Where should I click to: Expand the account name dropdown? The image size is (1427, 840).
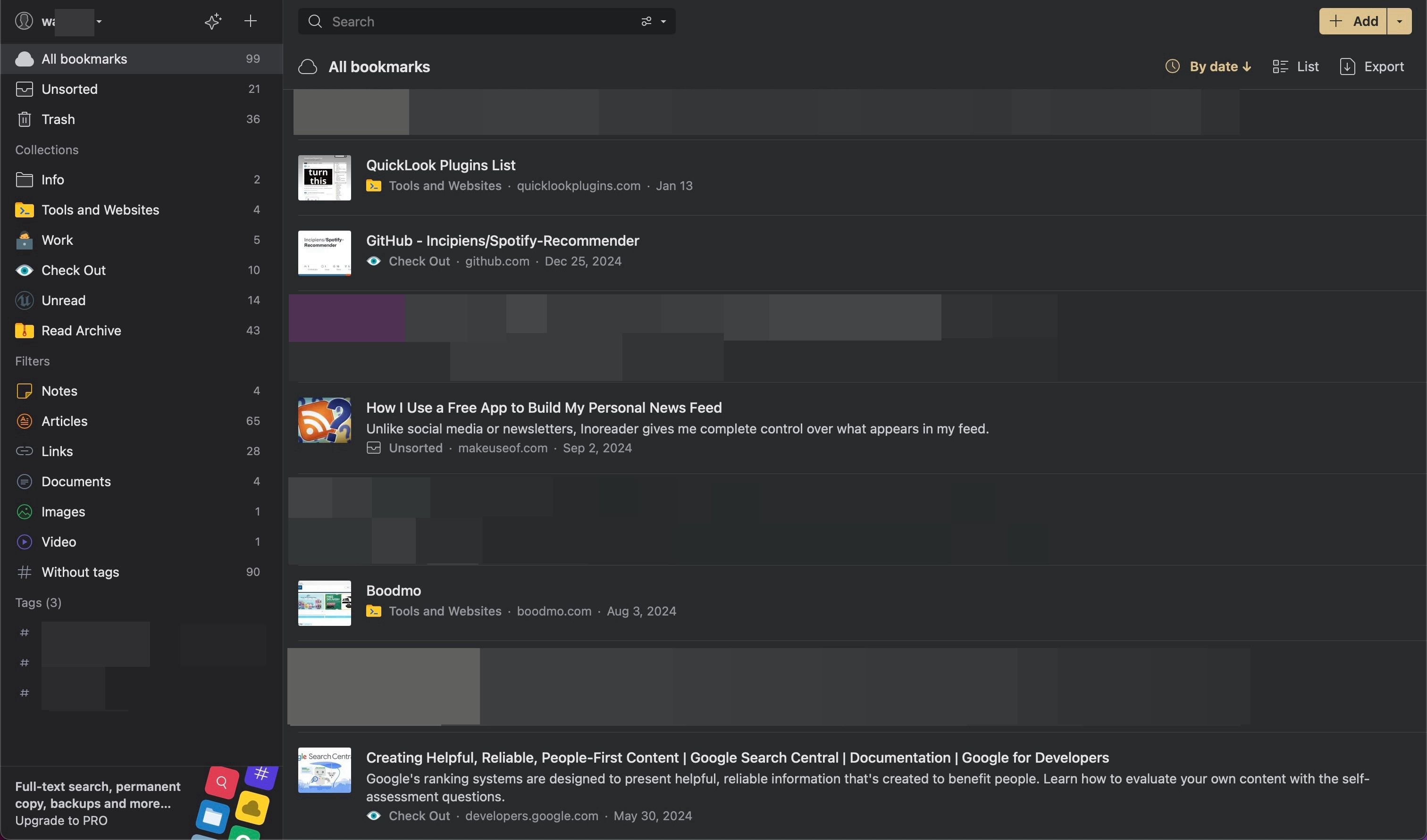click(x=99, y=22)
